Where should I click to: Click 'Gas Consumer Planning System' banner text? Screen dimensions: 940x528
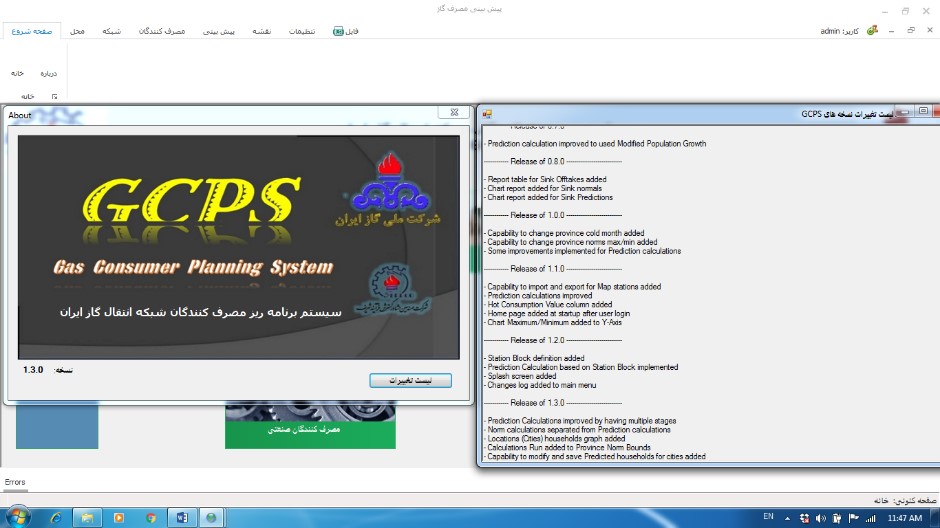193,267
